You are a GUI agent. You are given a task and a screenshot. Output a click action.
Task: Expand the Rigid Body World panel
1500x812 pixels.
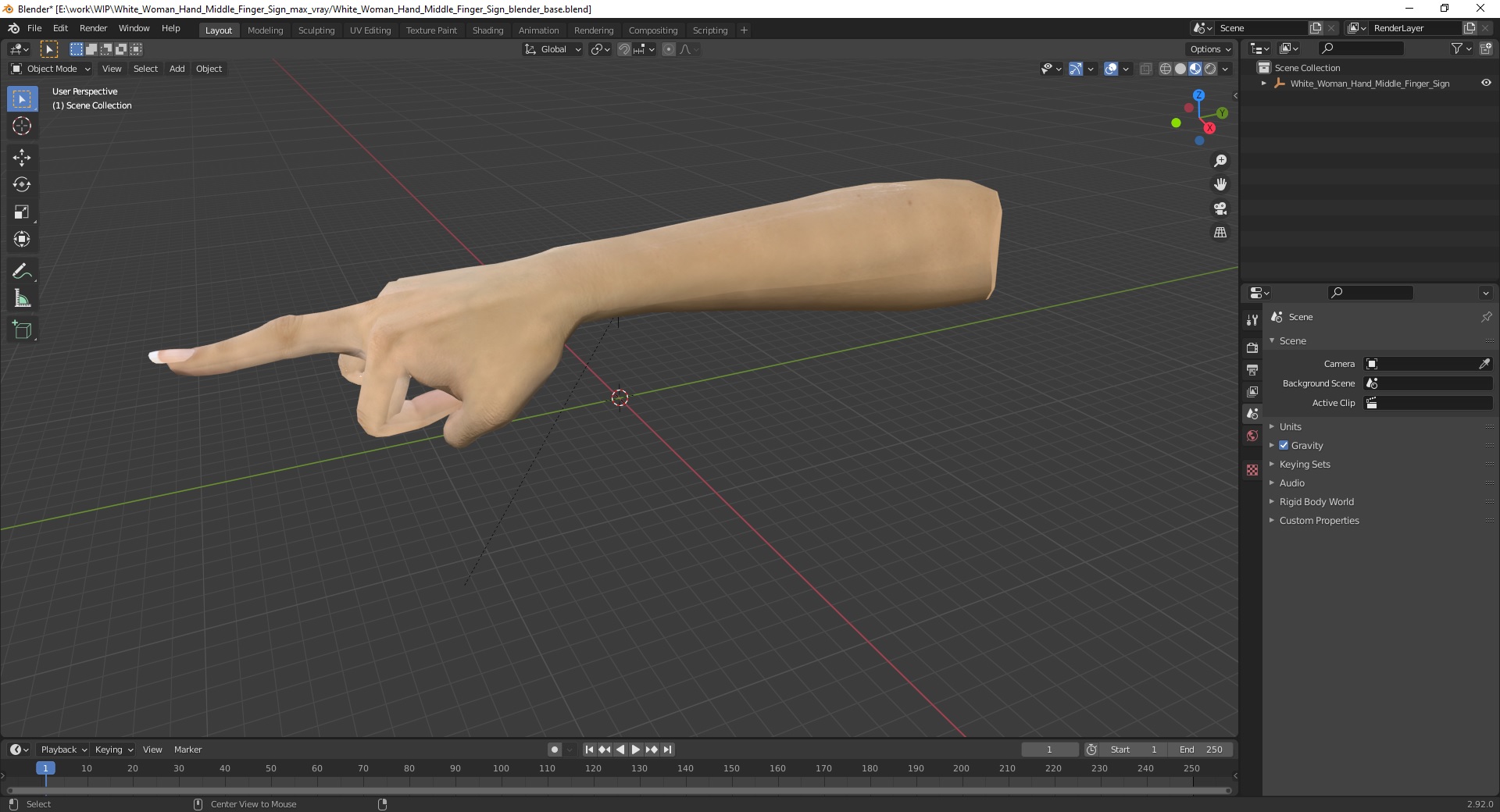(x=1316, y=501)
